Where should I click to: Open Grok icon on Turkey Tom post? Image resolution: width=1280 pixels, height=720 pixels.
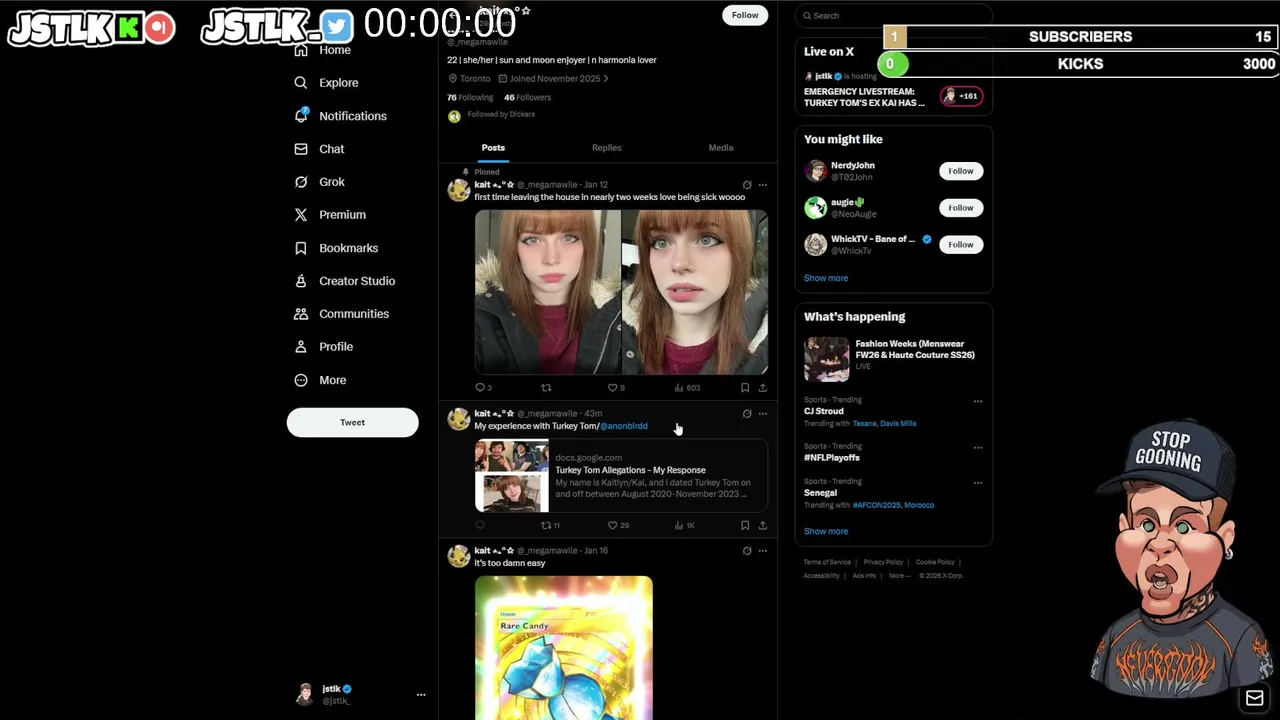pyautogui.click(x=746, y=413)
